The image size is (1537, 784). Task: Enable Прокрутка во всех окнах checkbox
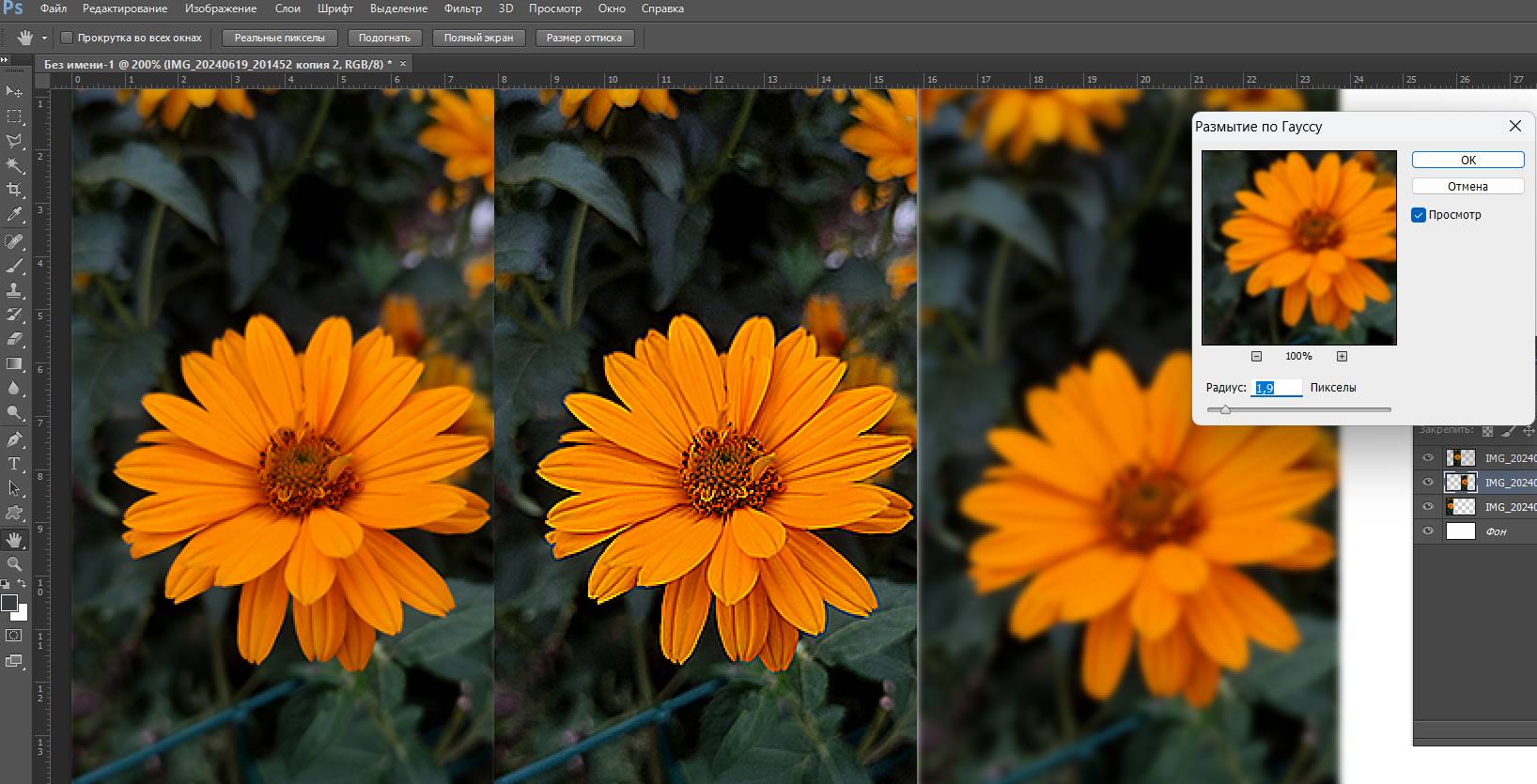67,38
